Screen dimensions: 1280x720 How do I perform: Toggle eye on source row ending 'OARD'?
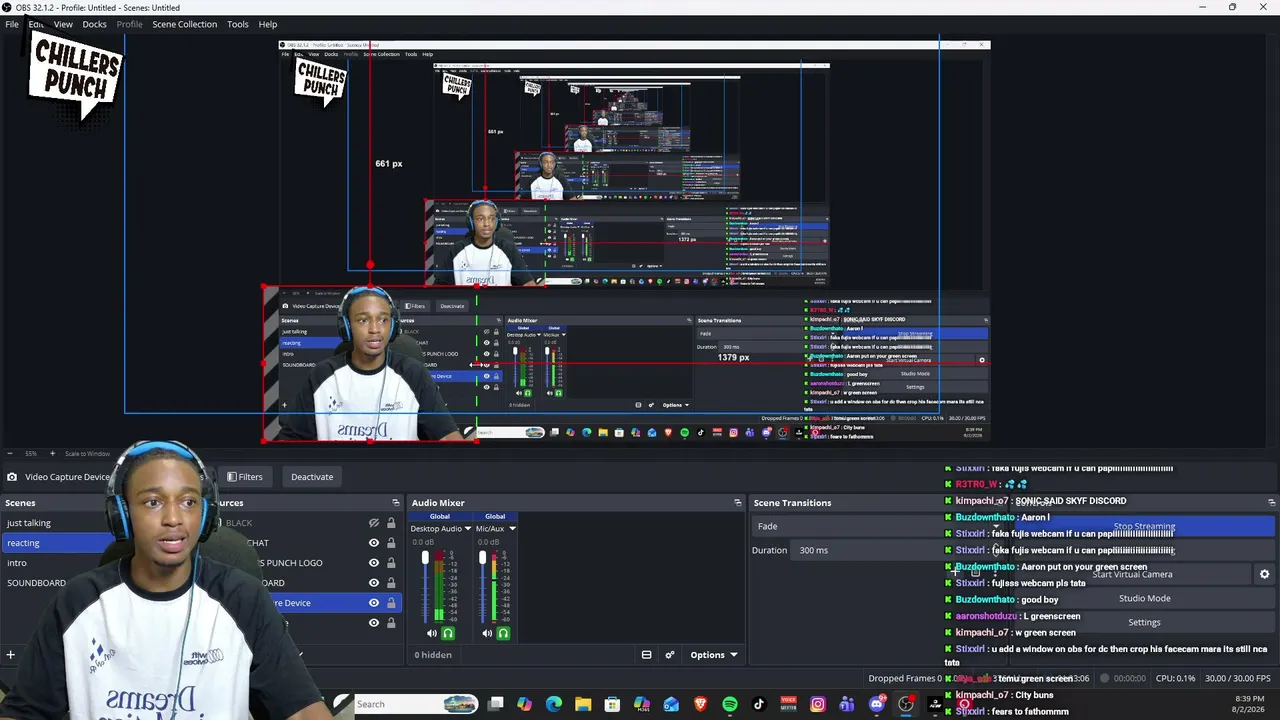coord(374,583)
